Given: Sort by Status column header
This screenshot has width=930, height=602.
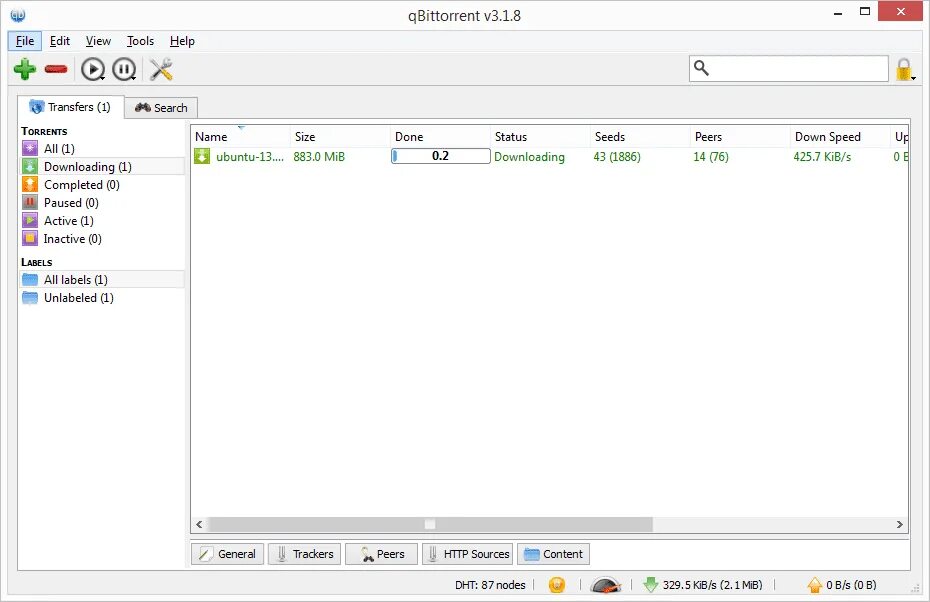Looking at the screenshot, I should 540,136.
